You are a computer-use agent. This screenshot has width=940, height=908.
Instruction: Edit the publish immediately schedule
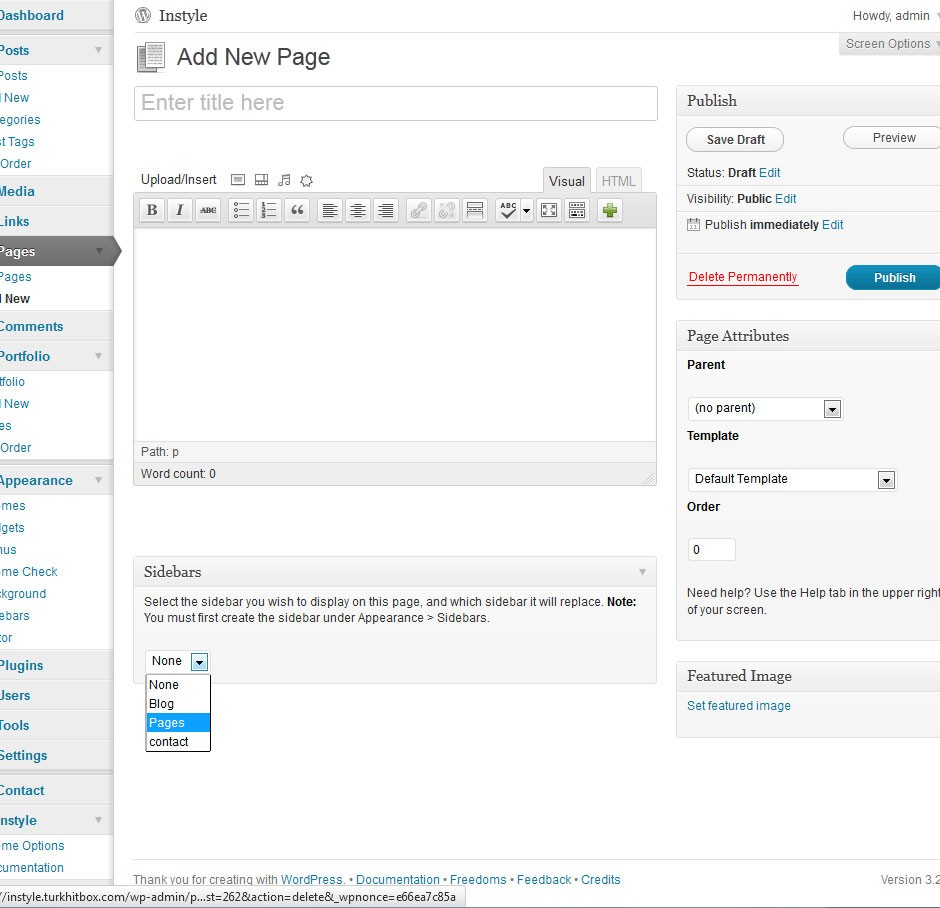pyautogui.click(x=832, y=225)
